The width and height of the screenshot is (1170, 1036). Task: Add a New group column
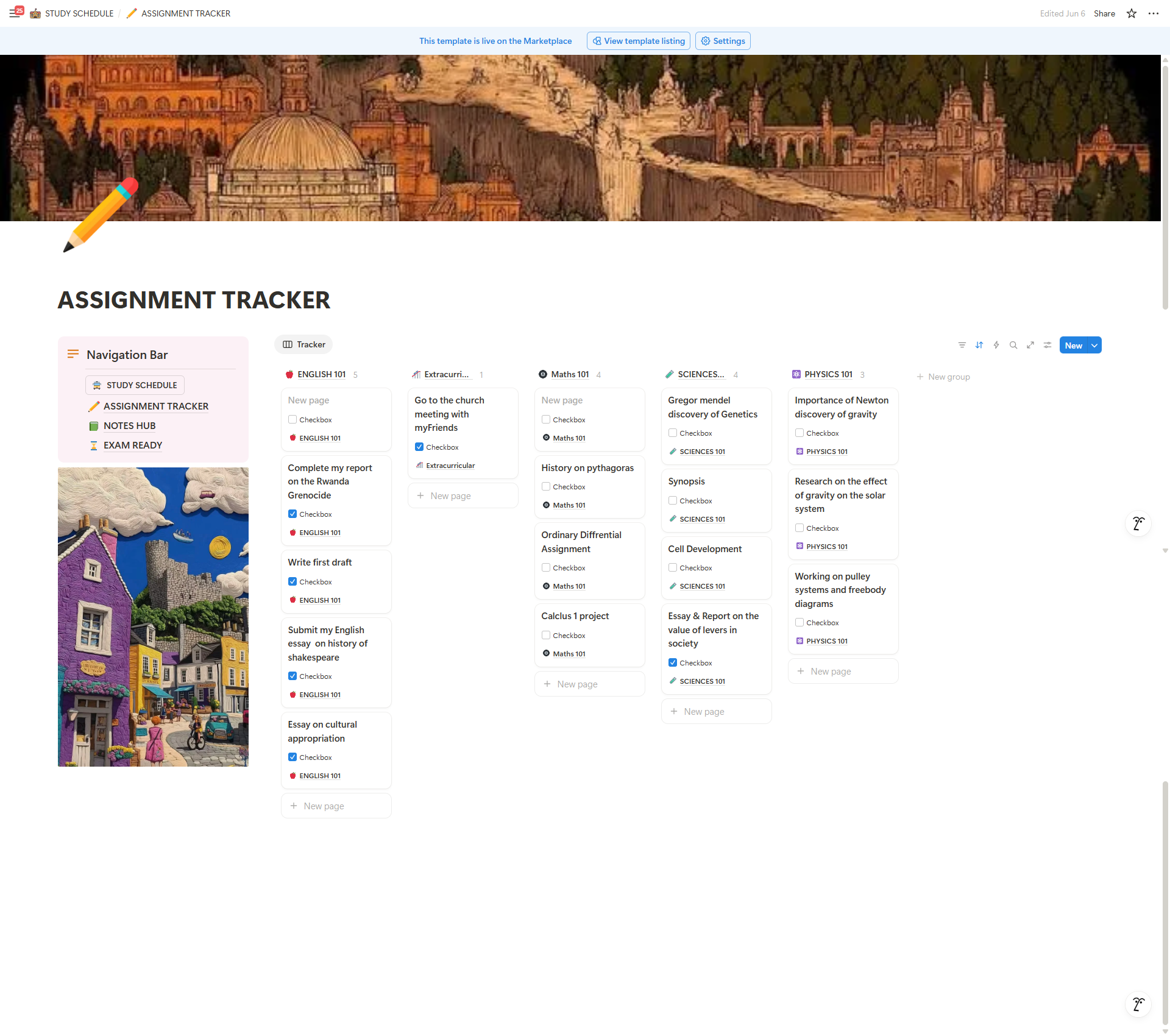pyautogui.click(x=943, y=377)
